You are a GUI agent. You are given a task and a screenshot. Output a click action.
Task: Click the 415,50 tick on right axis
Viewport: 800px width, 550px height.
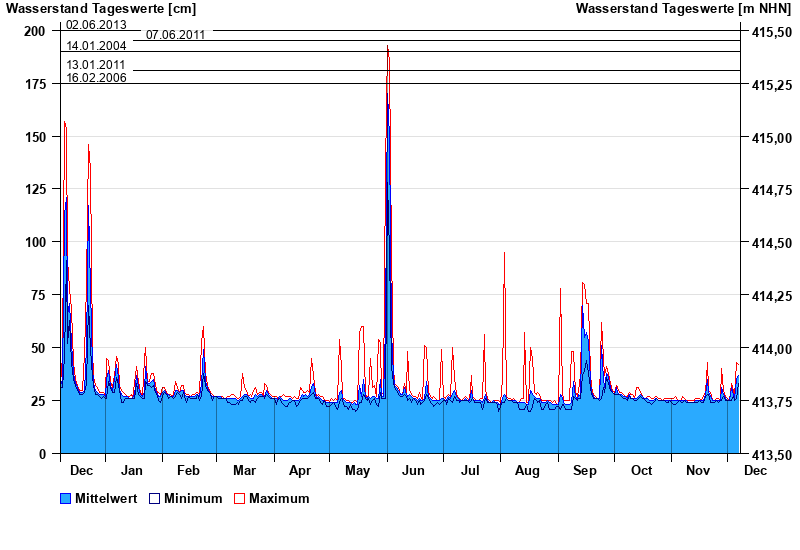pyautogui.click(x=770, y=32)
